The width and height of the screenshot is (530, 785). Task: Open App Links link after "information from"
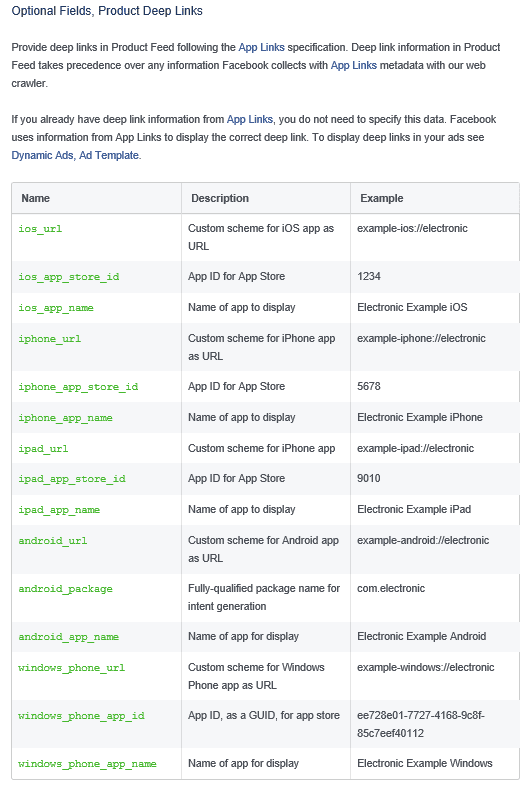pyautogui.click(x=250, y=119)
